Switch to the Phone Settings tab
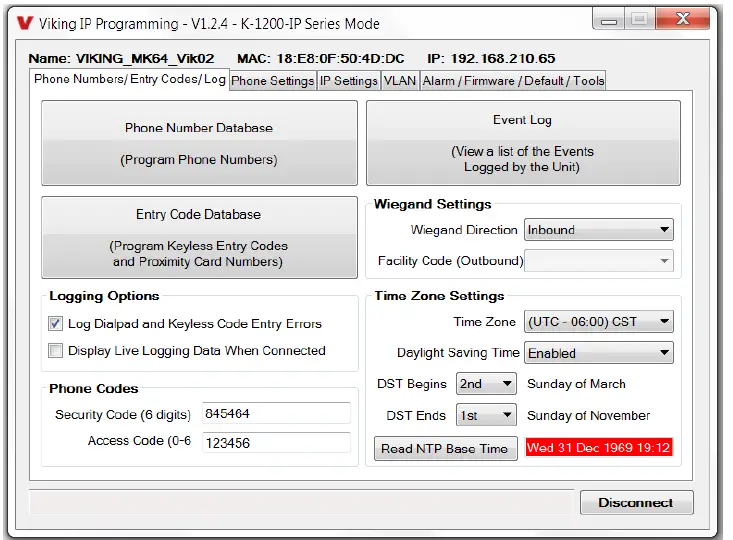The height and width of the screenshot is (540, 733). 273,81
